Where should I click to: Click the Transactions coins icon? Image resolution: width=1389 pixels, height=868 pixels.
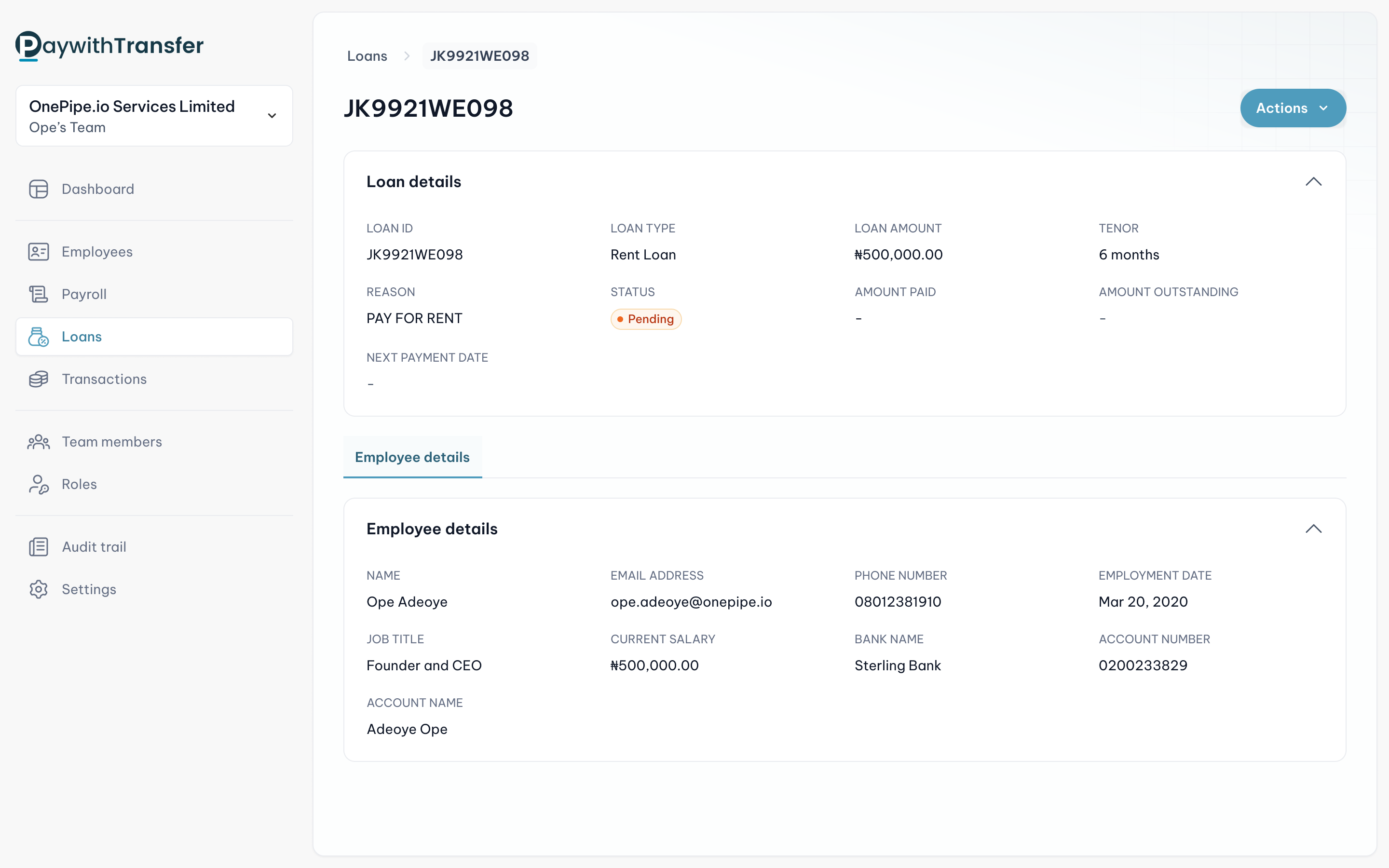coord(39,379)
